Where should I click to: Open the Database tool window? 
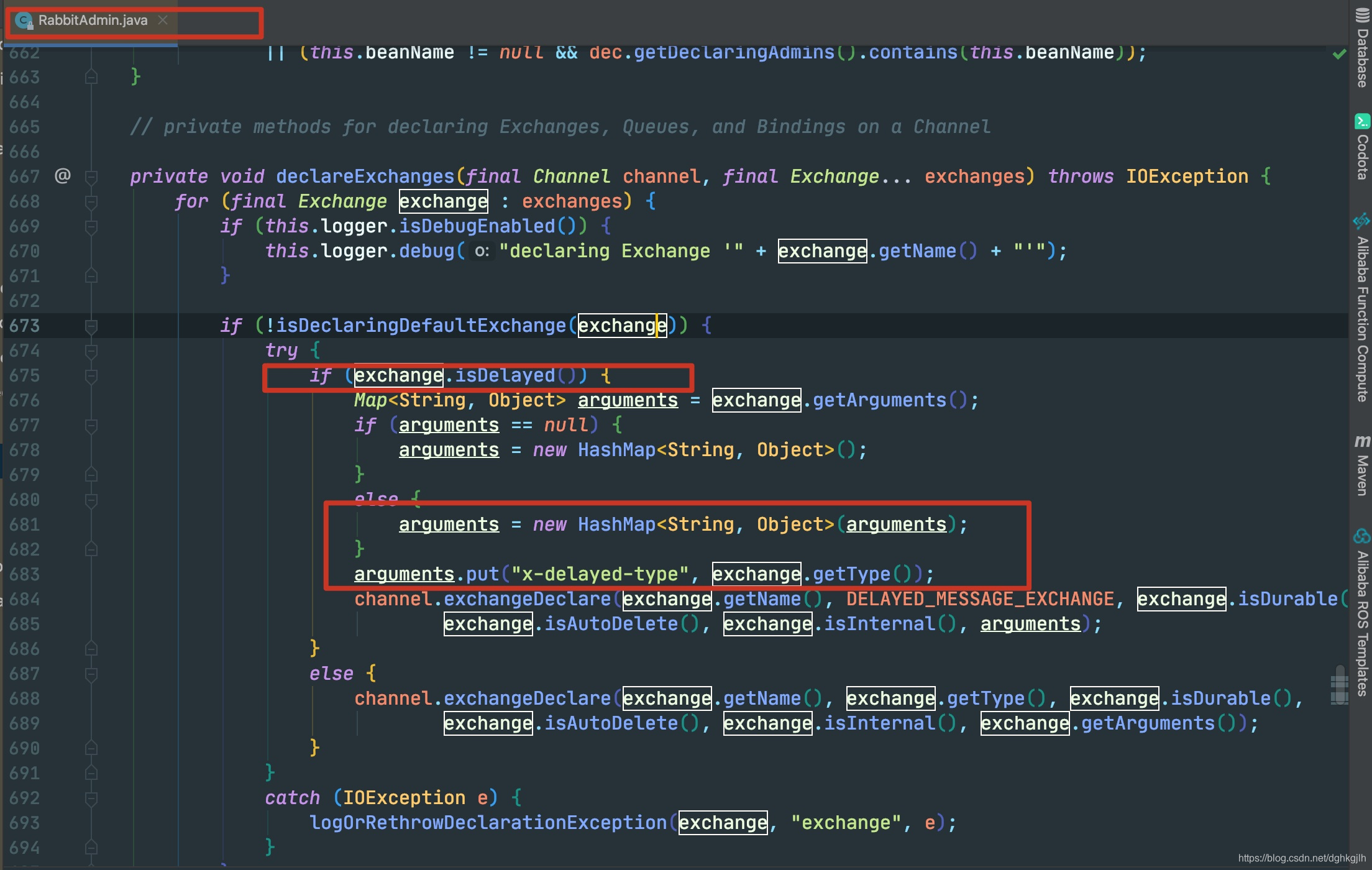(1362, 47)
